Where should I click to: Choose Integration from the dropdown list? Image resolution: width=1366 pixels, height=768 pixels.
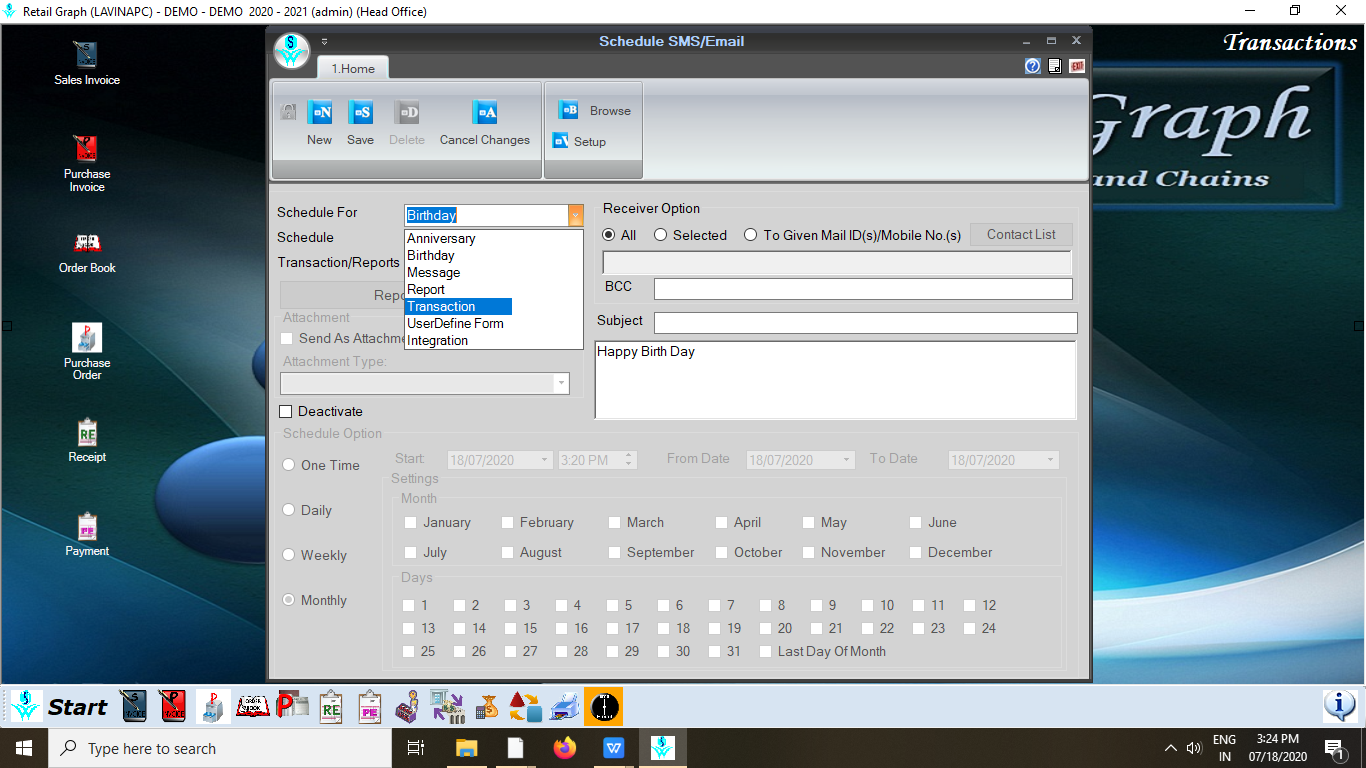point(437,340)
